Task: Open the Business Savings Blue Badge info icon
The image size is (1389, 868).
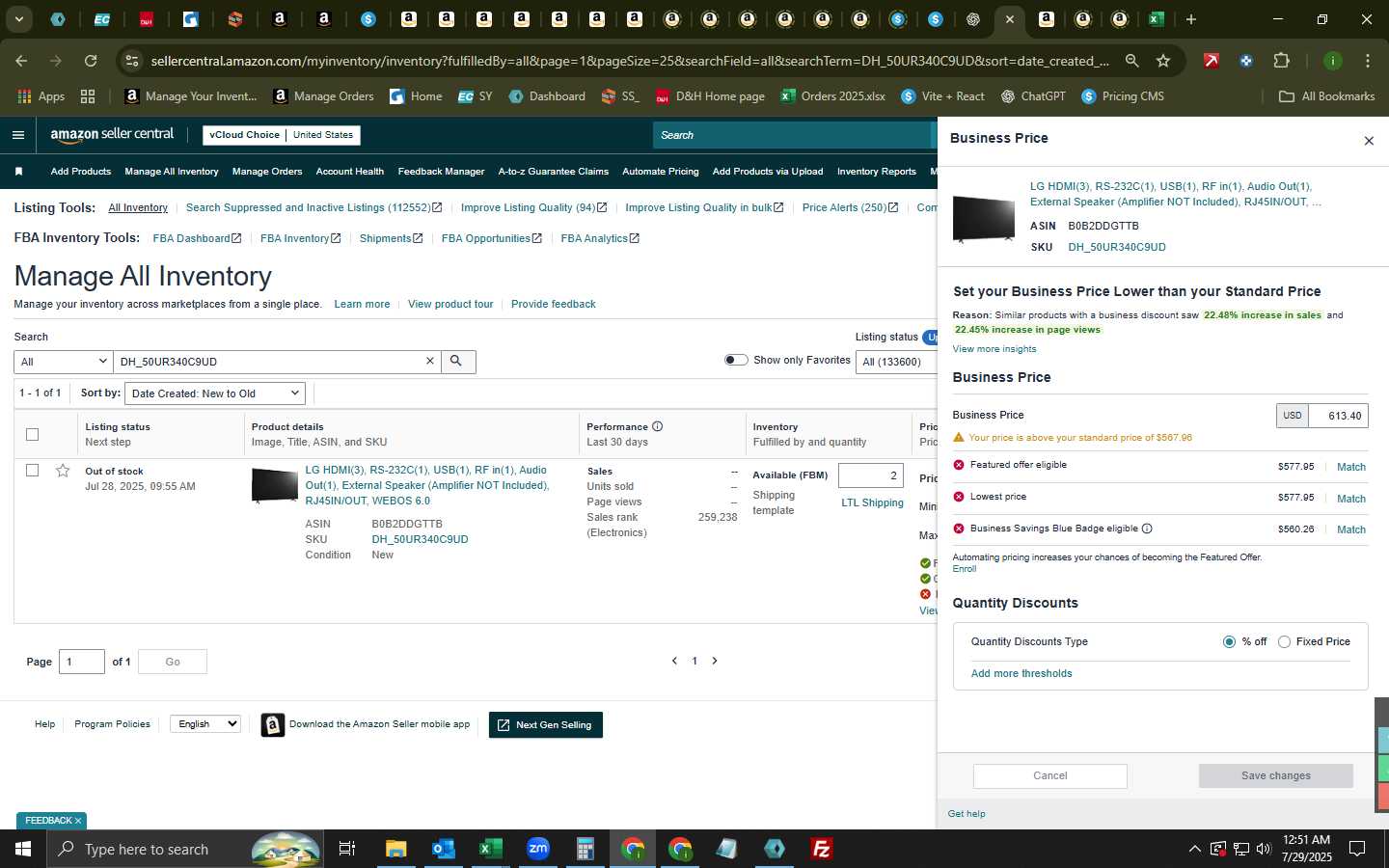Action: pos(1147,529)
